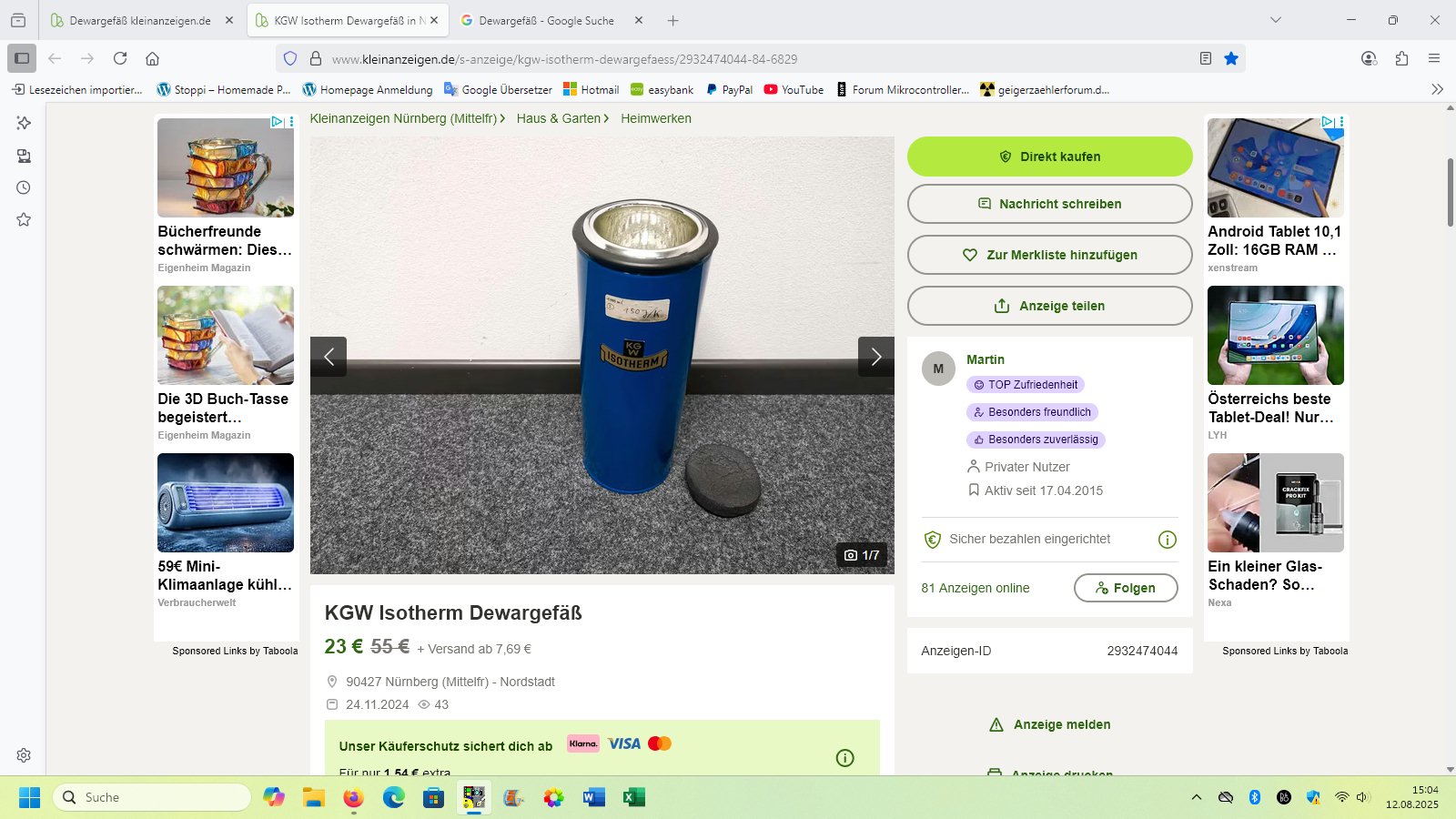Open the Firefox application menu
Image resolution: width=1456 pixels, height=819 pixels.
(x=1434, y=58)
